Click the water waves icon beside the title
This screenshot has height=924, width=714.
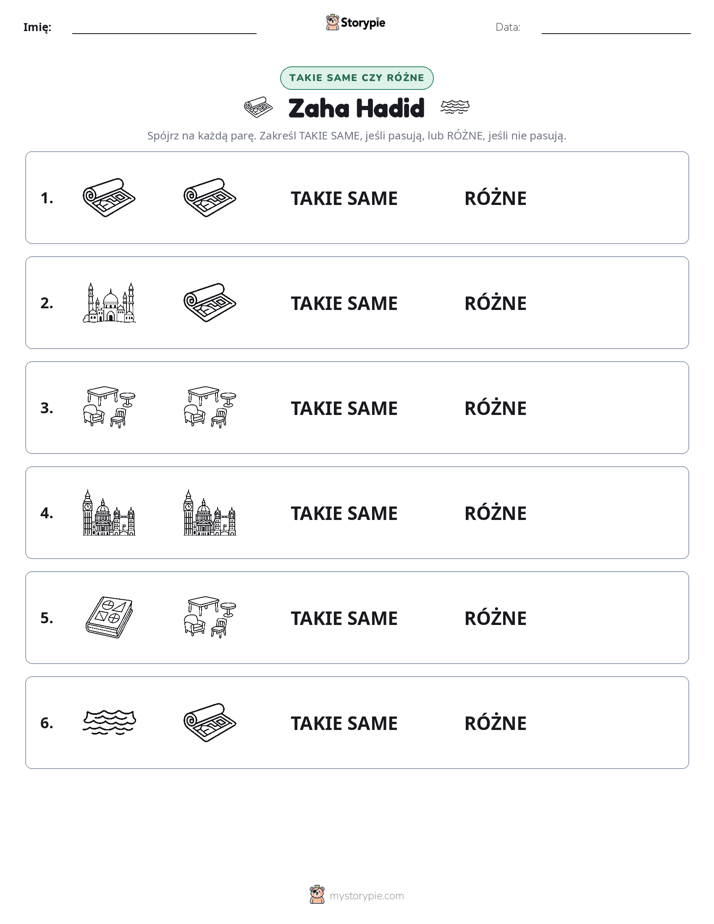455,107
